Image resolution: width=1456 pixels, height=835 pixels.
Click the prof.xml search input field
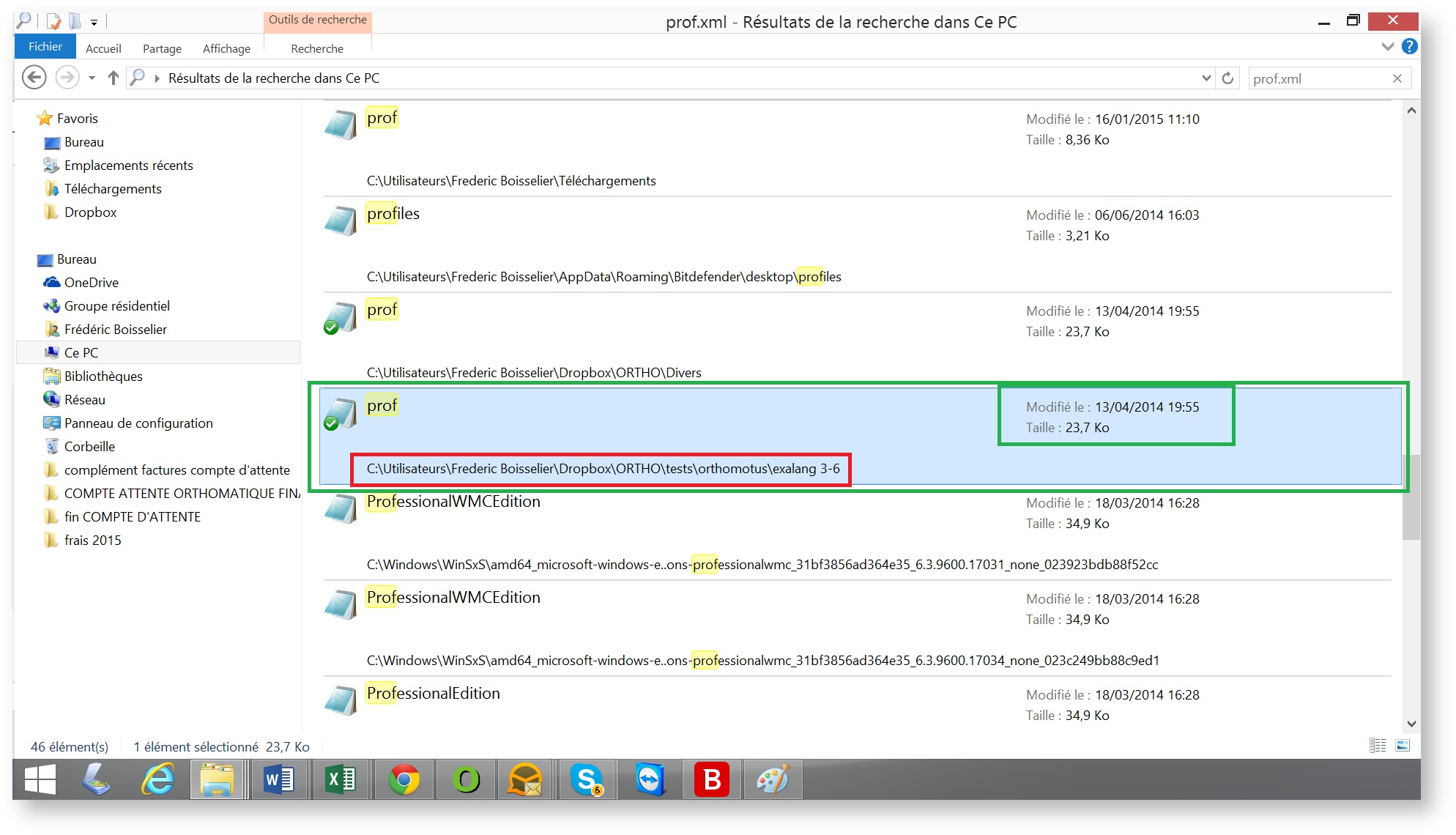pos(1311,78)
